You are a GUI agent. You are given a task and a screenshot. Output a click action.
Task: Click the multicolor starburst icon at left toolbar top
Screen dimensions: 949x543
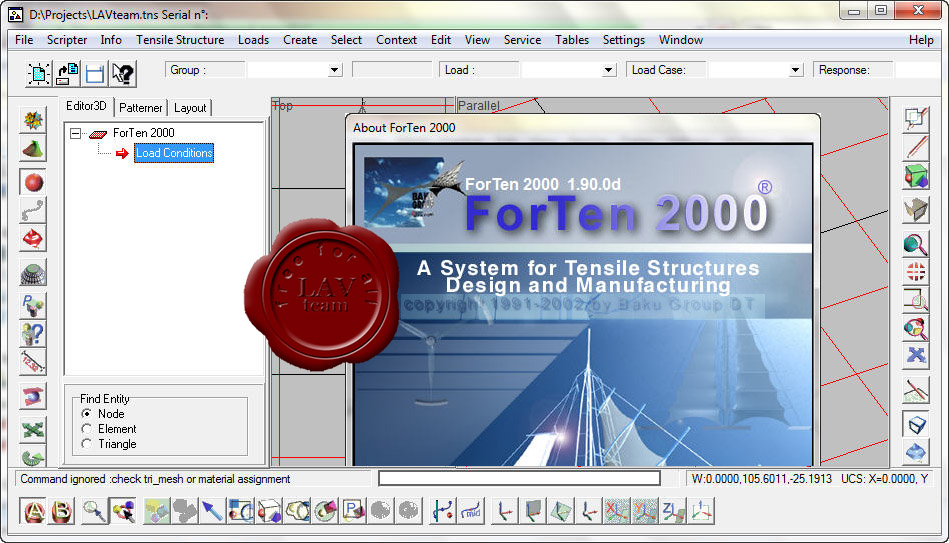pyautogui.click(x=33, y=120)
